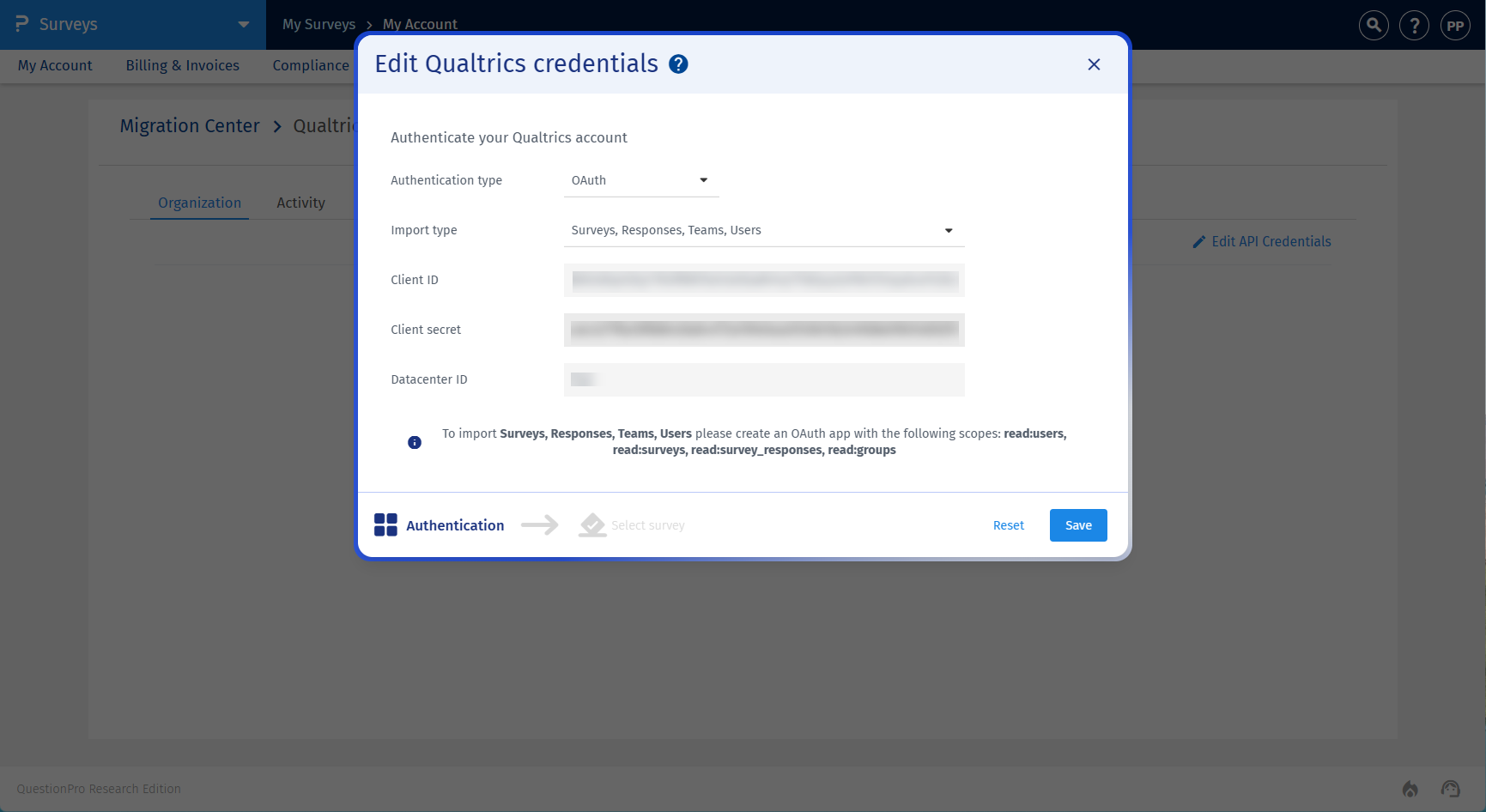Click Edit API Credentials link
The width and height of the screenshot is (1486, 812).
pos(1262,242)
